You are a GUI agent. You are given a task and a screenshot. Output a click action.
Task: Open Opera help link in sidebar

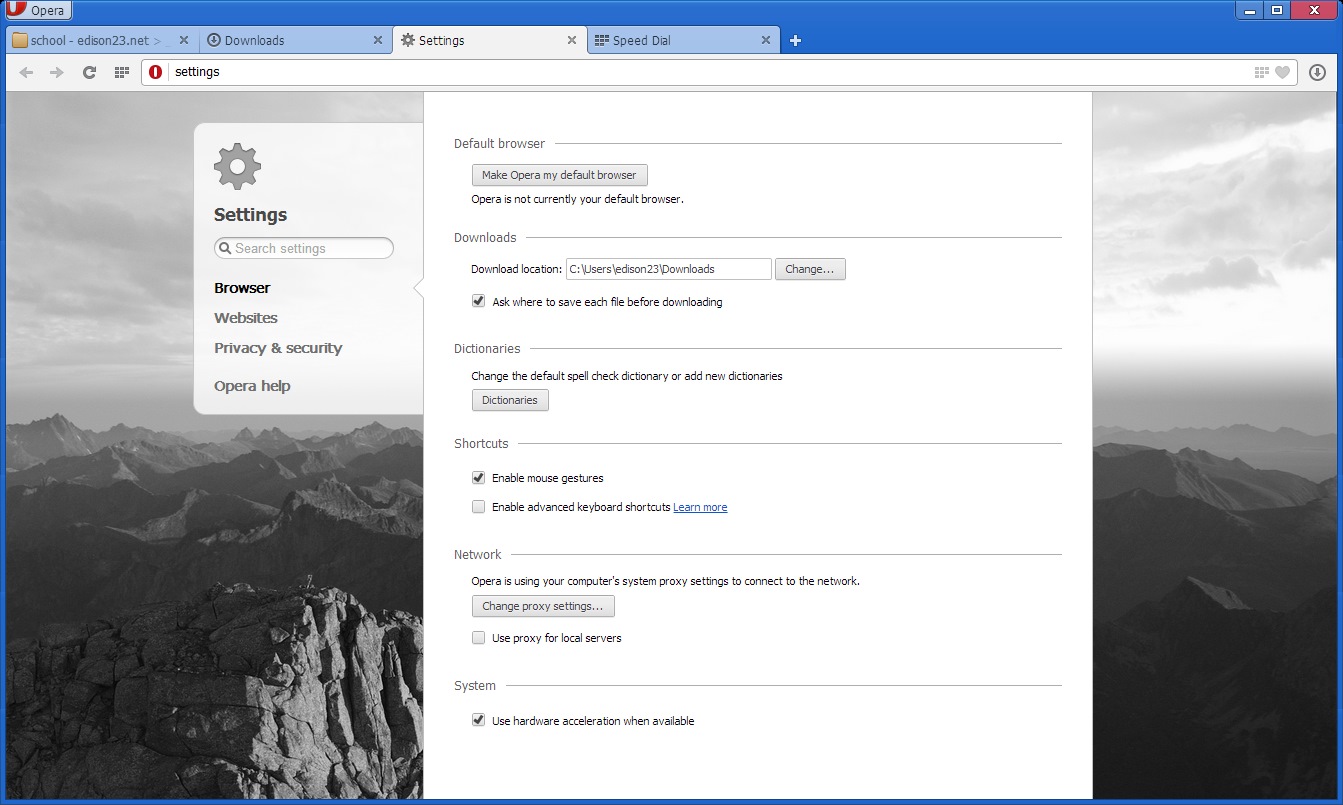[x=252, y=386]
